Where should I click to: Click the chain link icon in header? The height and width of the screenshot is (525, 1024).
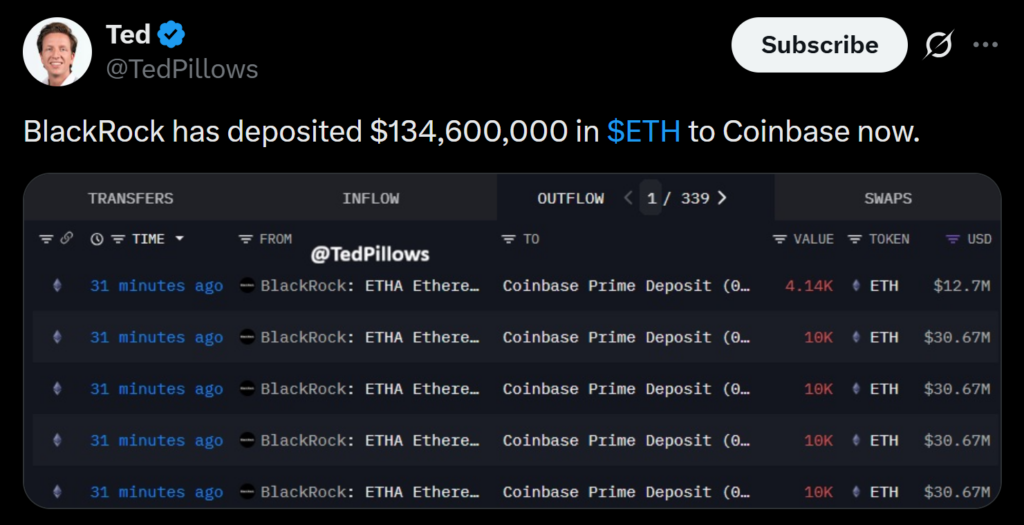point(67,239)
